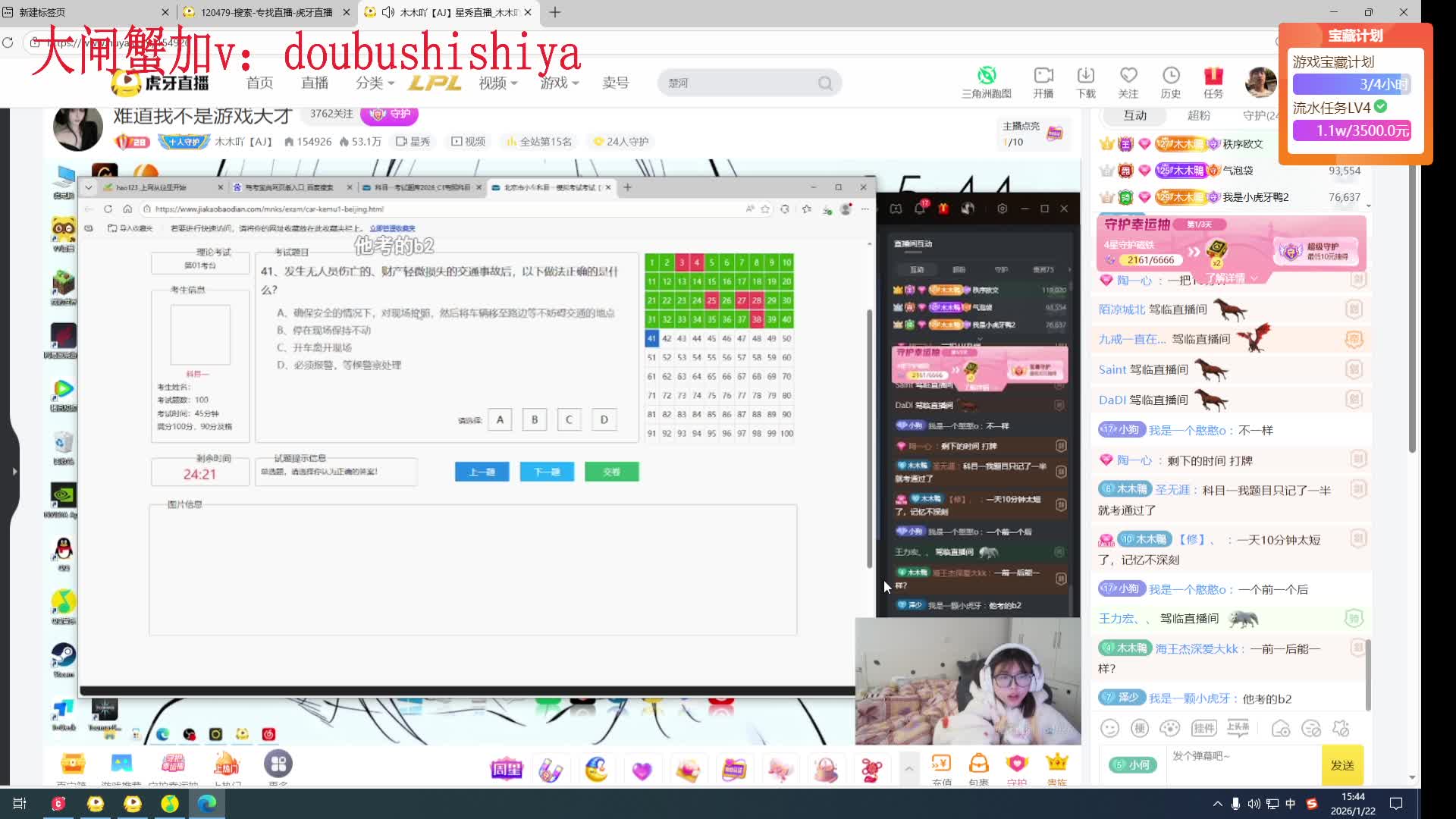Screen dimensions: 1456x819
Task: Click the 下载 download icon
Action: click(1085, 76)
